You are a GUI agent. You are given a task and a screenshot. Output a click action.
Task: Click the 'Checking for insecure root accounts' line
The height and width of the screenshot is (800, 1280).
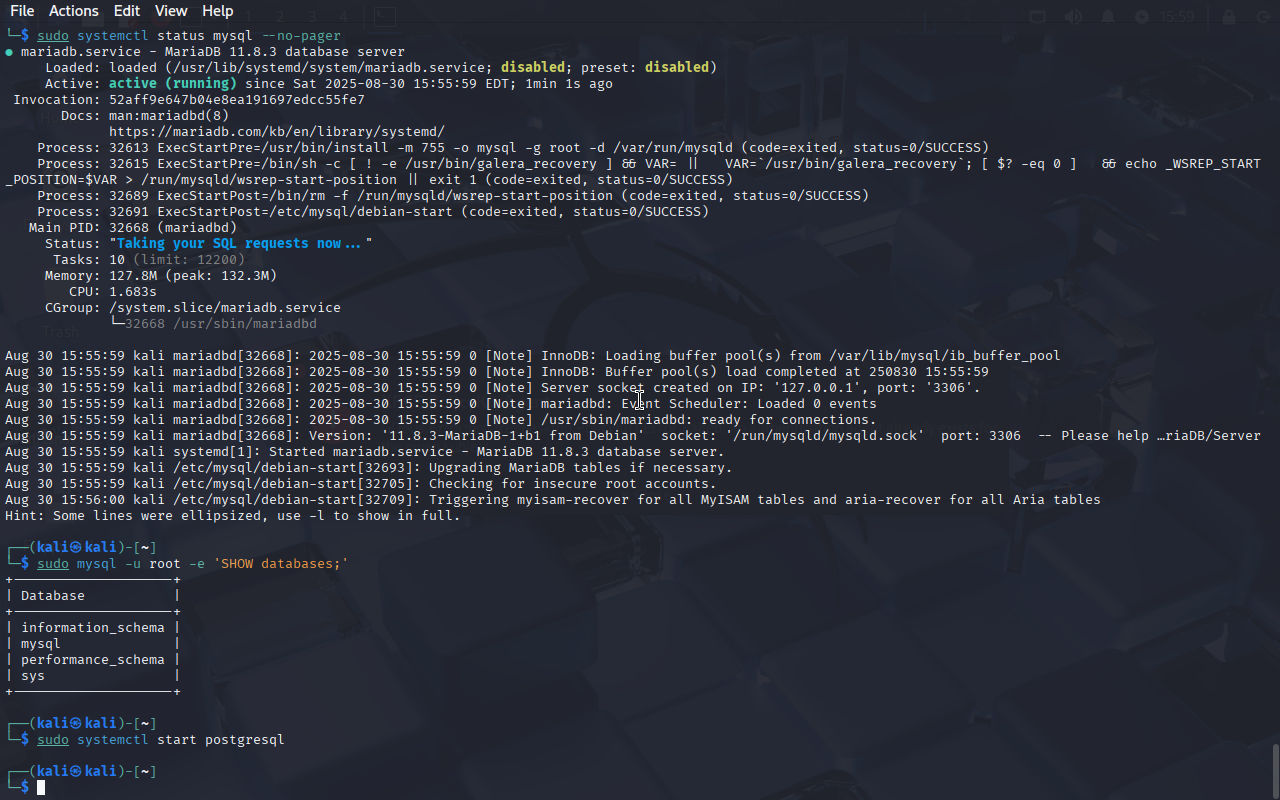coord(361,484)
